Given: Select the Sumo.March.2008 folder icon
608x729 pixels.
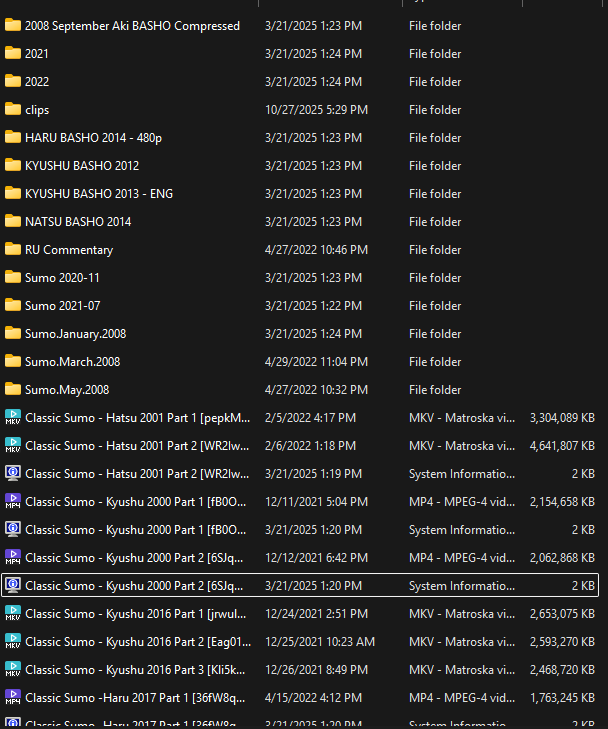Looking at the screenshot, I should [13, 361].
